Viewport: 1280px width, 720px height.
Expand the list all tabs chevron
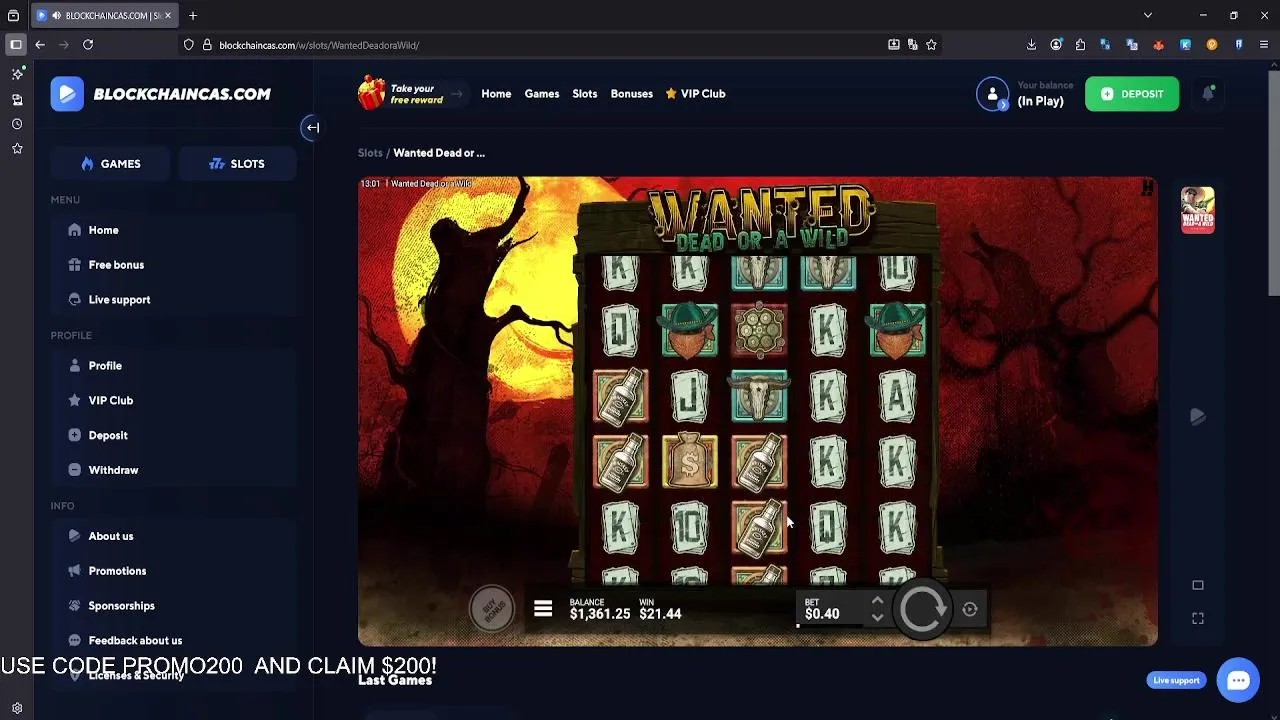pyautogui.click(x=1148, y=15)
